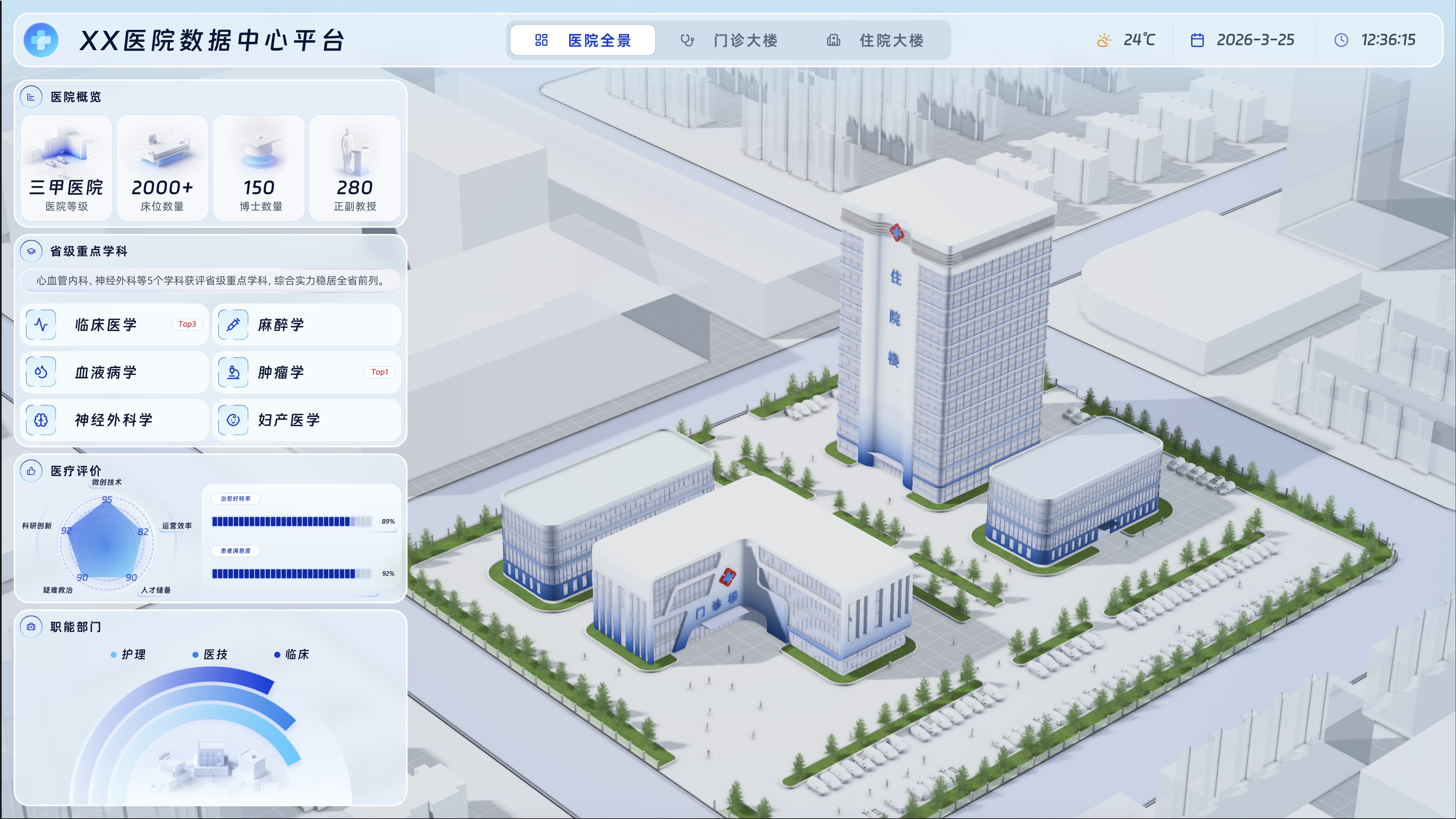The height and width of the screenshot is (819, 1456).
Task: Click the syringe icon for 麻醉学
Action: coord(233,325)
